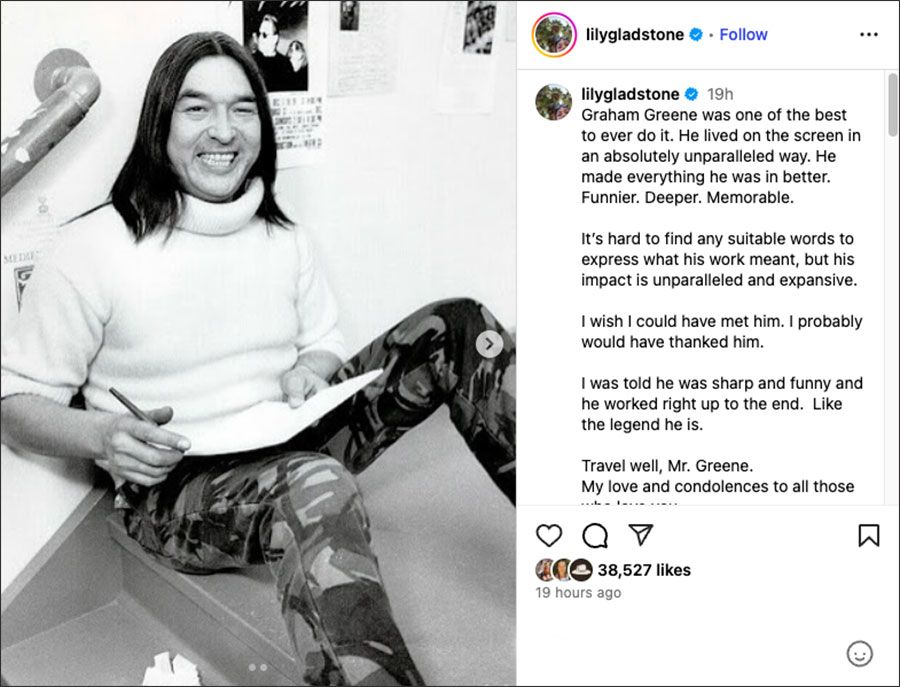Share post via the paper plane icon

(641, 536)
